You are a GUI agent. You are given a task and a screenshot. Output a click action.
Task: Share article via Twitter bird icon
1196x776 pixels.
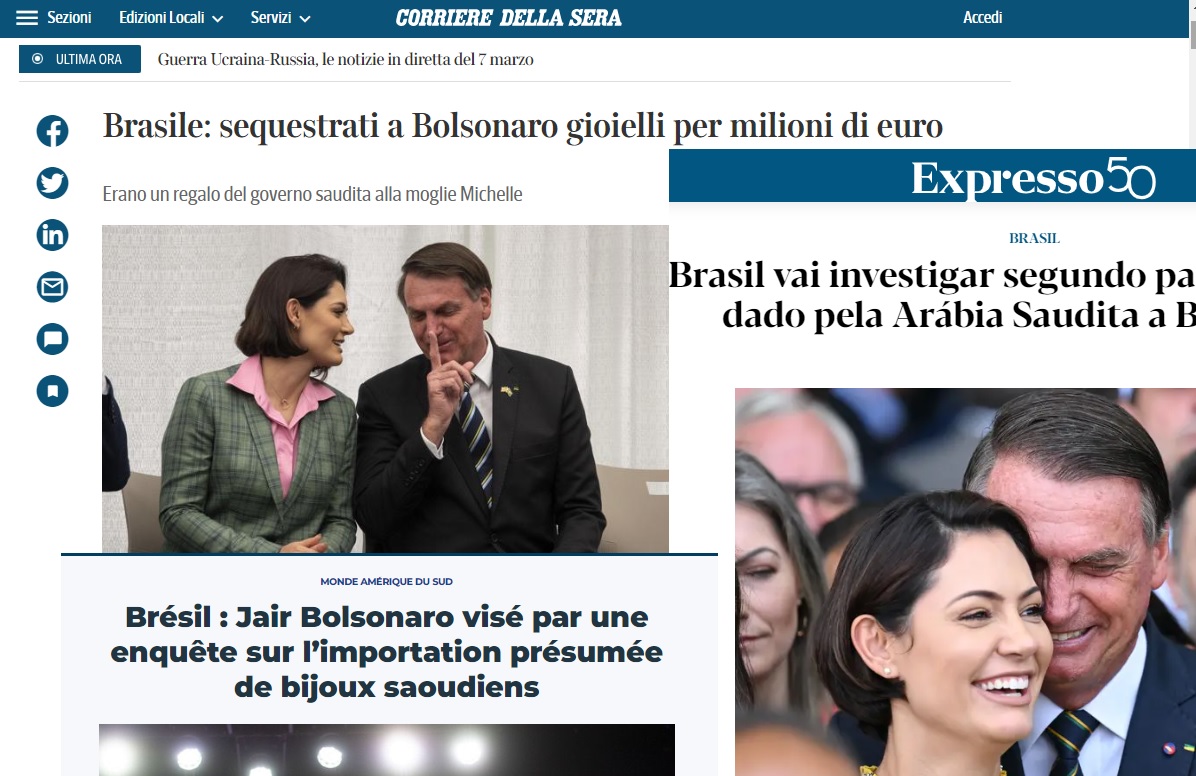53,183
